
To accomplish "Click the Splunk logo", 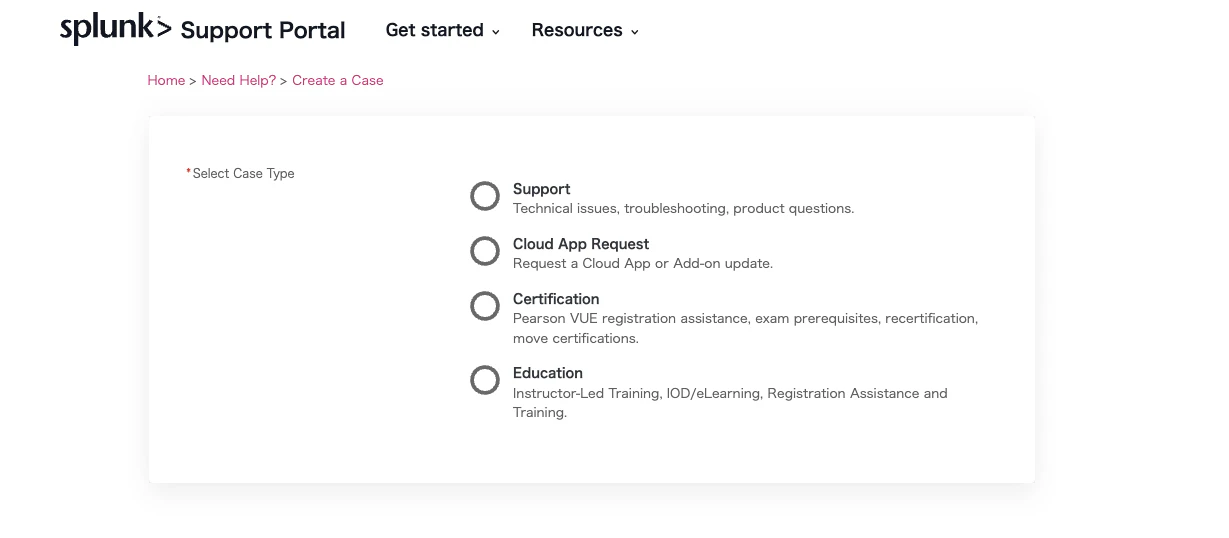I will click(116, 29).
